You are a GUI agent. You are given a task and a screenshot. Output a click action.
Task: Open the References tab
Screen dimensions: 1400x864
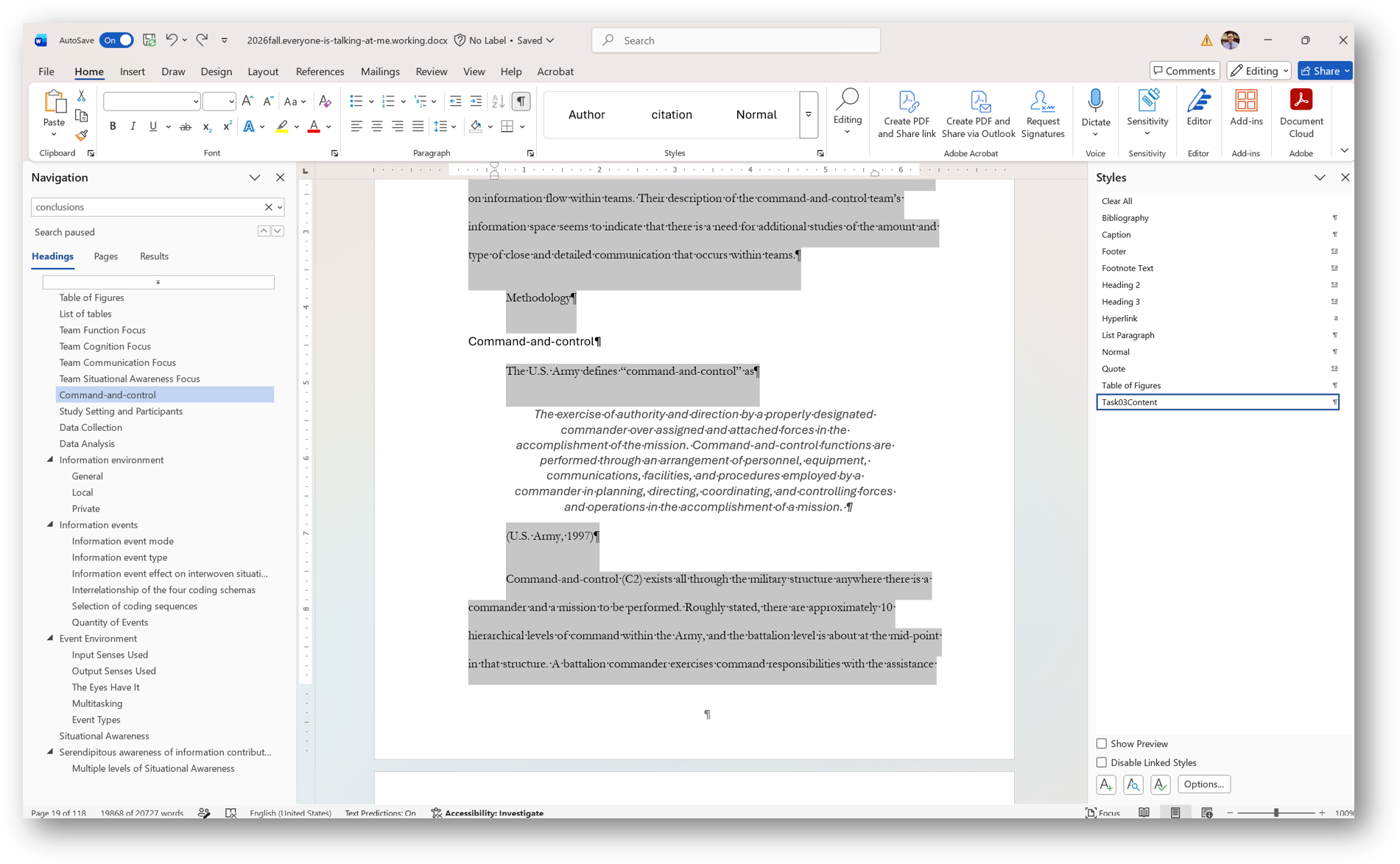(x=320, y=71)
